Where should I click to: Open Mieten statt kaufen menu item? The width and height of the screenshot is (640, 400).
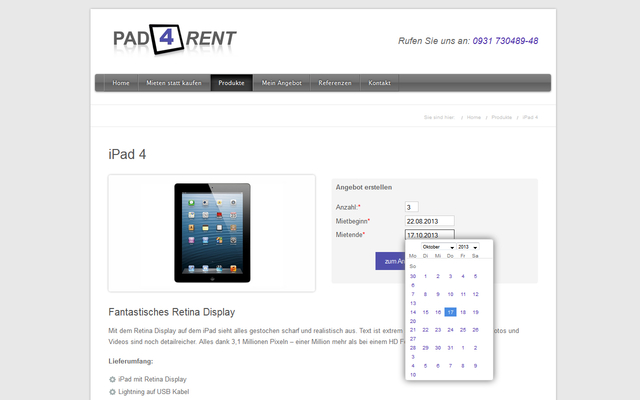point(174,83)
